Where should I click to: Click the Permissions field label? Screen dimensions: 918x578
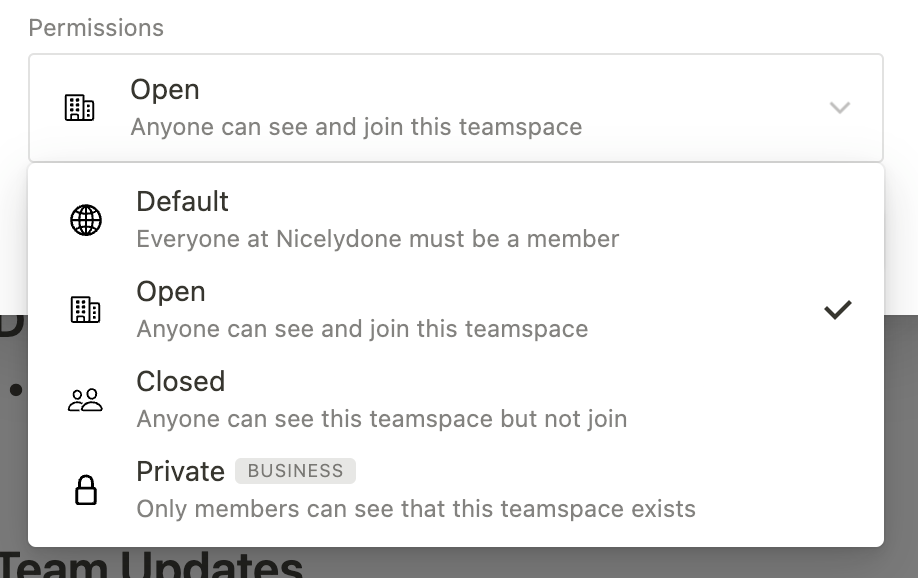coord(96,28)
